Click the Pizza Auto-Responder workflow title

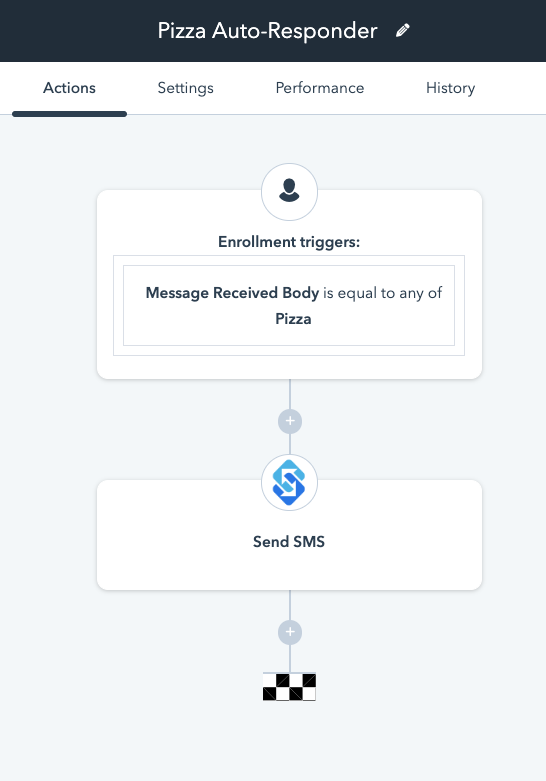(268, 31)
